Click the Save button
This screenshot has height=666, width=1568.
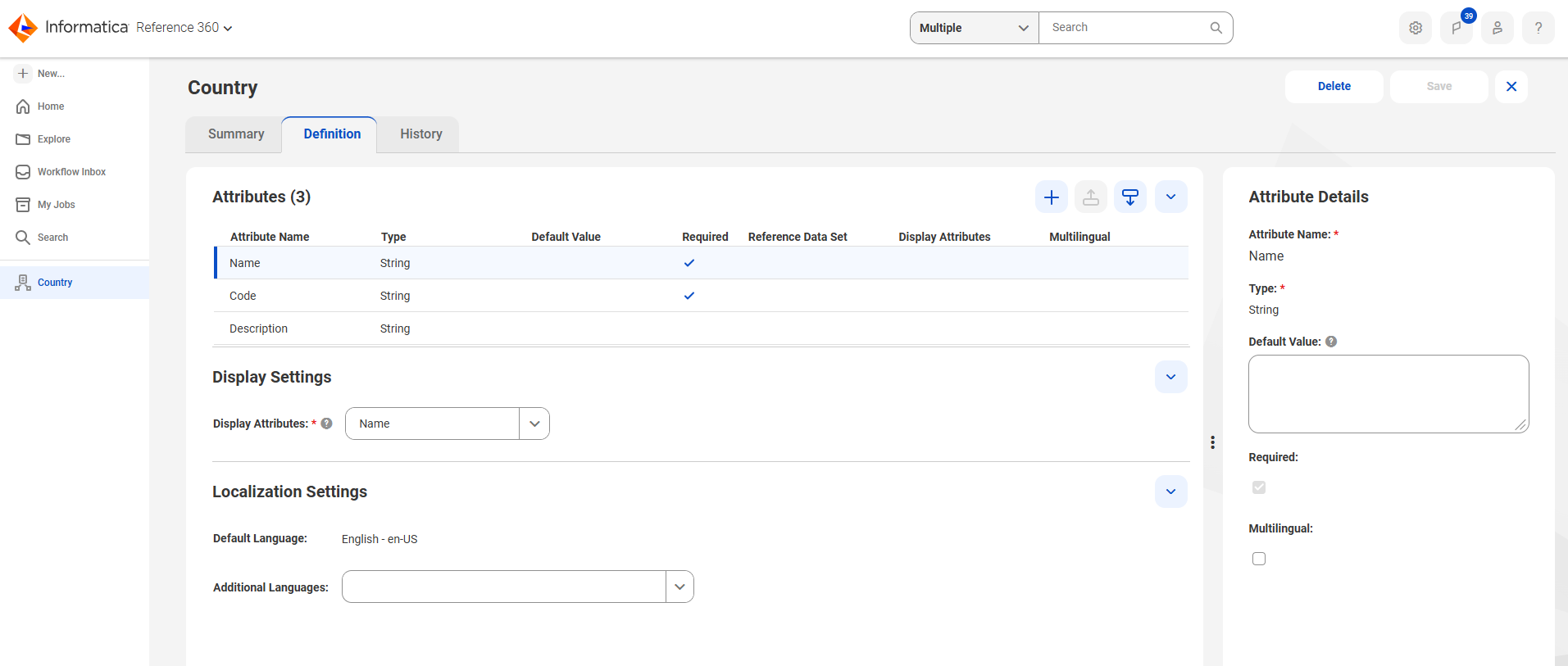pyautogui.click(x=1439, y=86)
